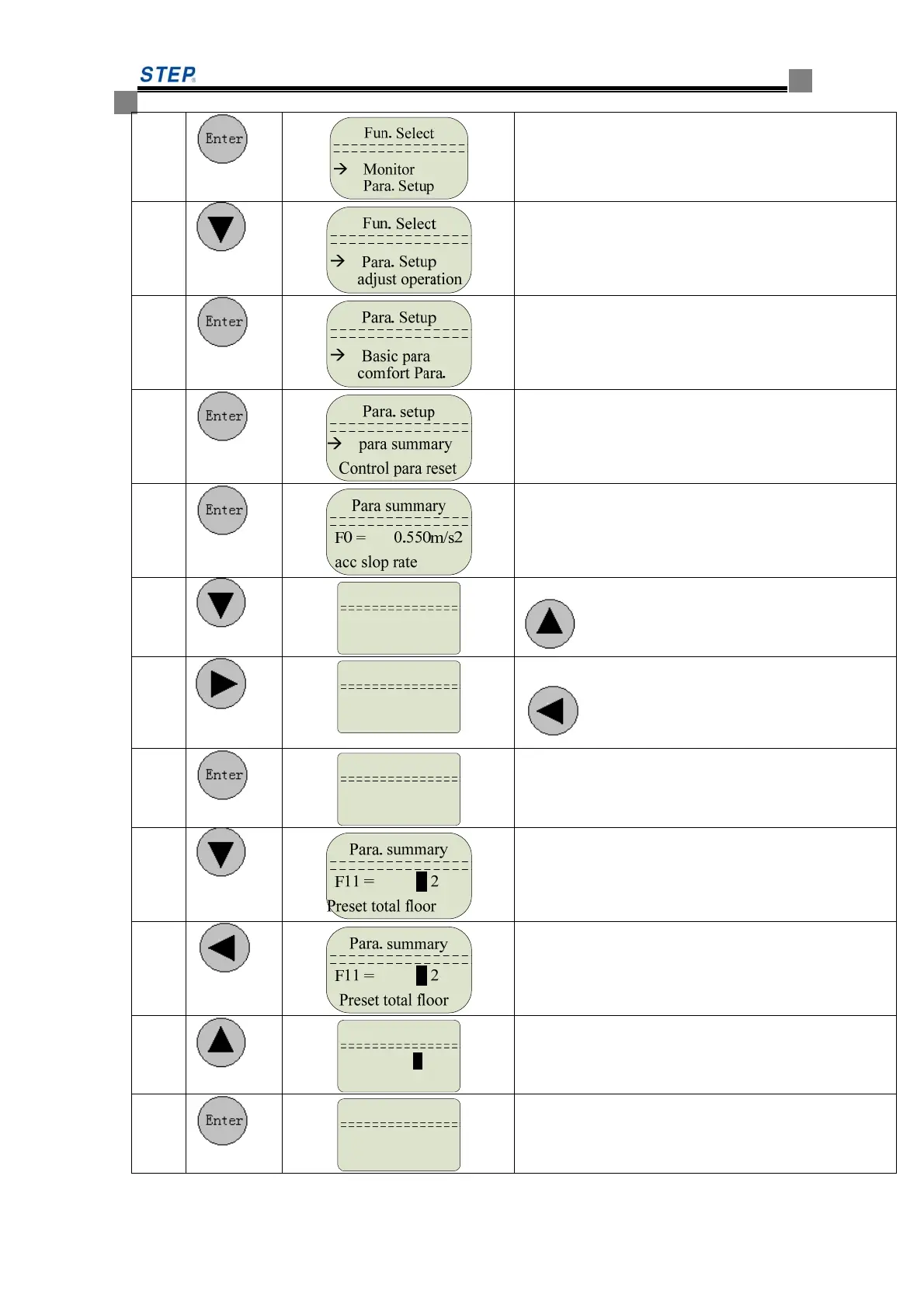Screen dimensions: 924x1308
Task: Click the up arrow button in the right column
Action: [550, 624]
